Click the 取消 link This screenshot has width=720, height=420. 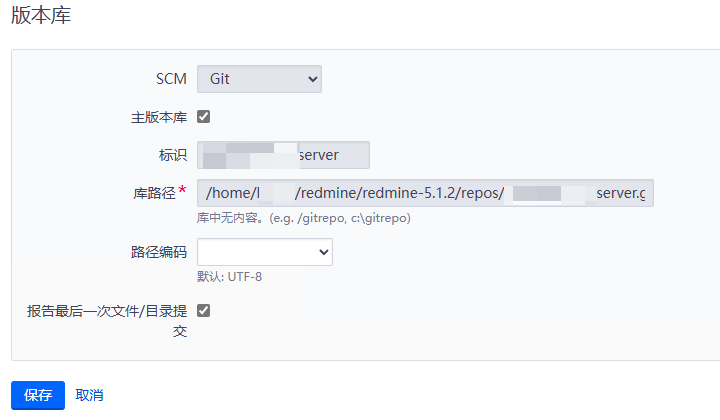[89, 395]
